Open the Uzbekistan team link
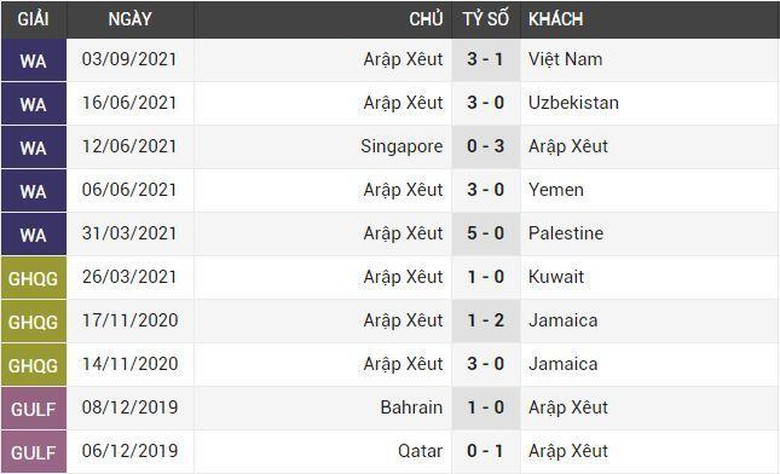Viewport: 780px width, 474px height. 573,103
